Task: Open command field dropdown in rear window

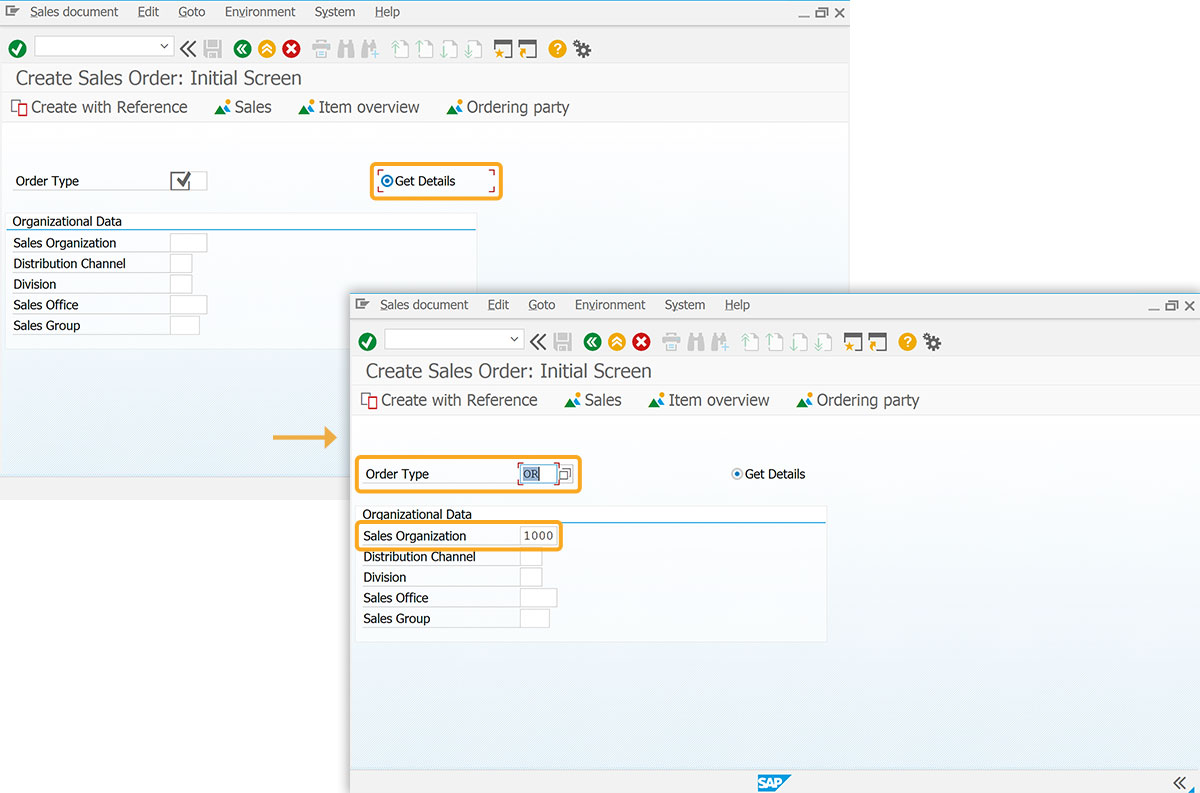Action: click(x=165, y=46)
